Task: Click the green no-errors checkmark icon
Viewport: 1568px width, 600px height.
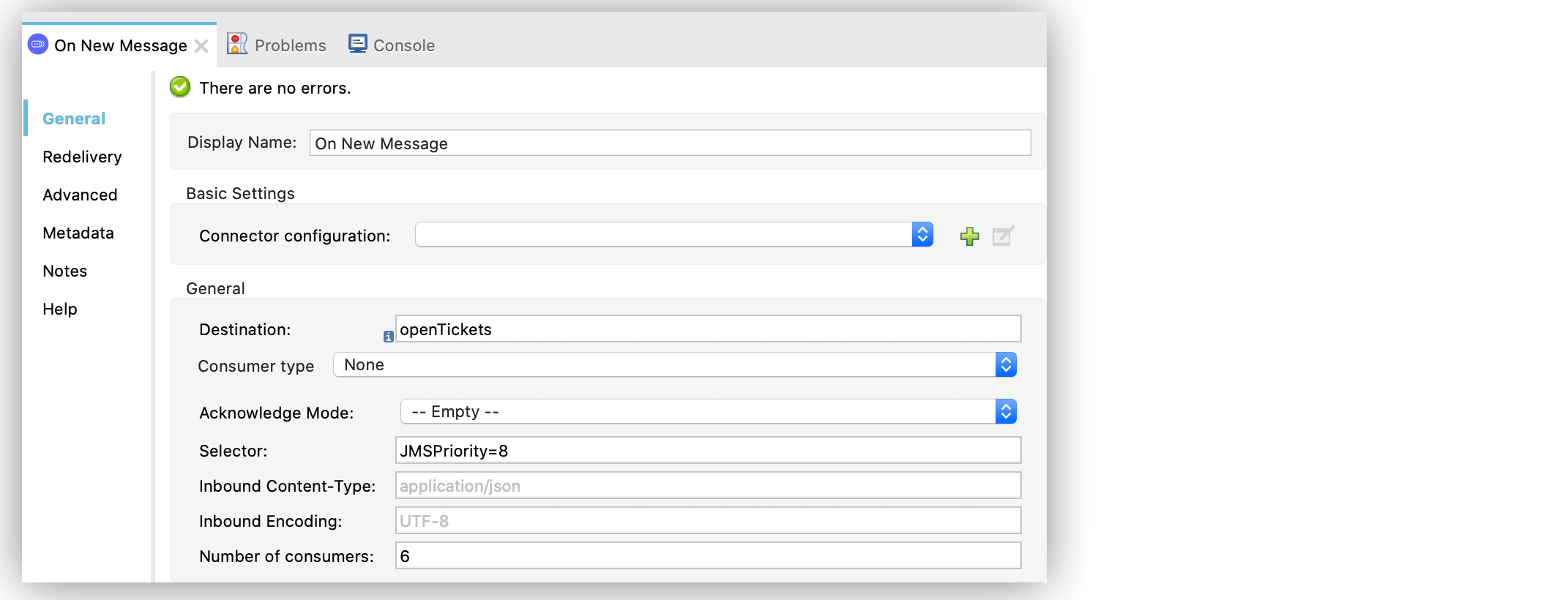Action: (180, 87)
